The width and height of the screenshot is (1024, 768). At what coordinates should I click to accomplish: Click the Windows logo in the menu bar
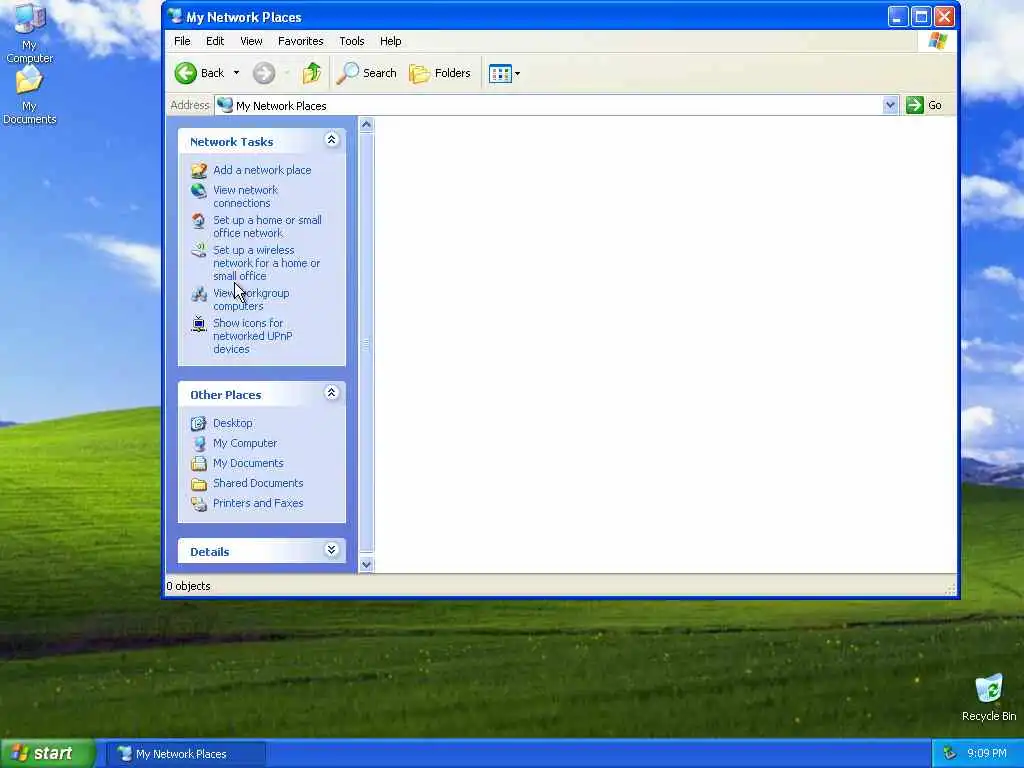tap(938, 40)
